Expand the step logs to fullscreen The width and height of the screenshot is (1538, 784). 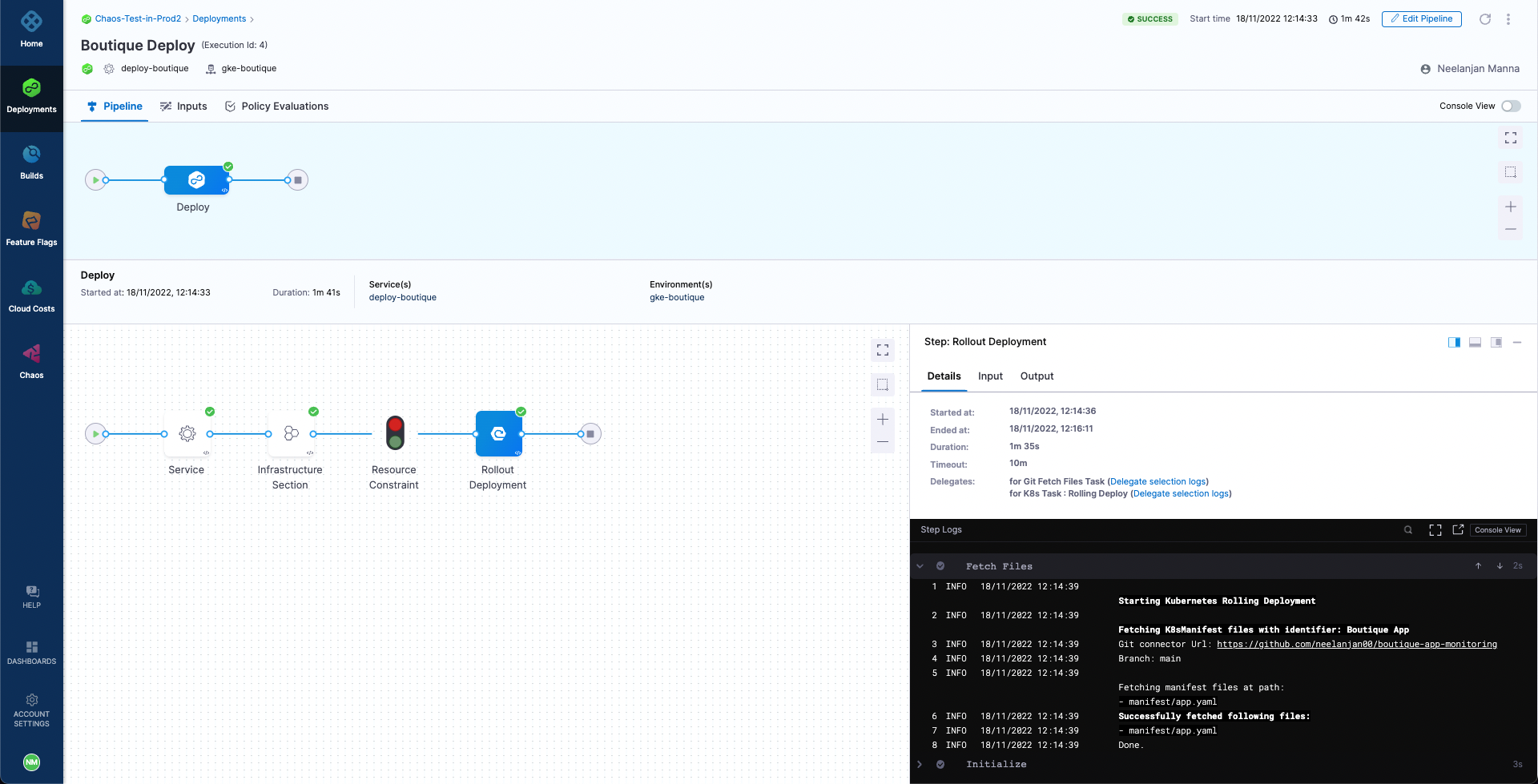click(x=1434, y=529)
